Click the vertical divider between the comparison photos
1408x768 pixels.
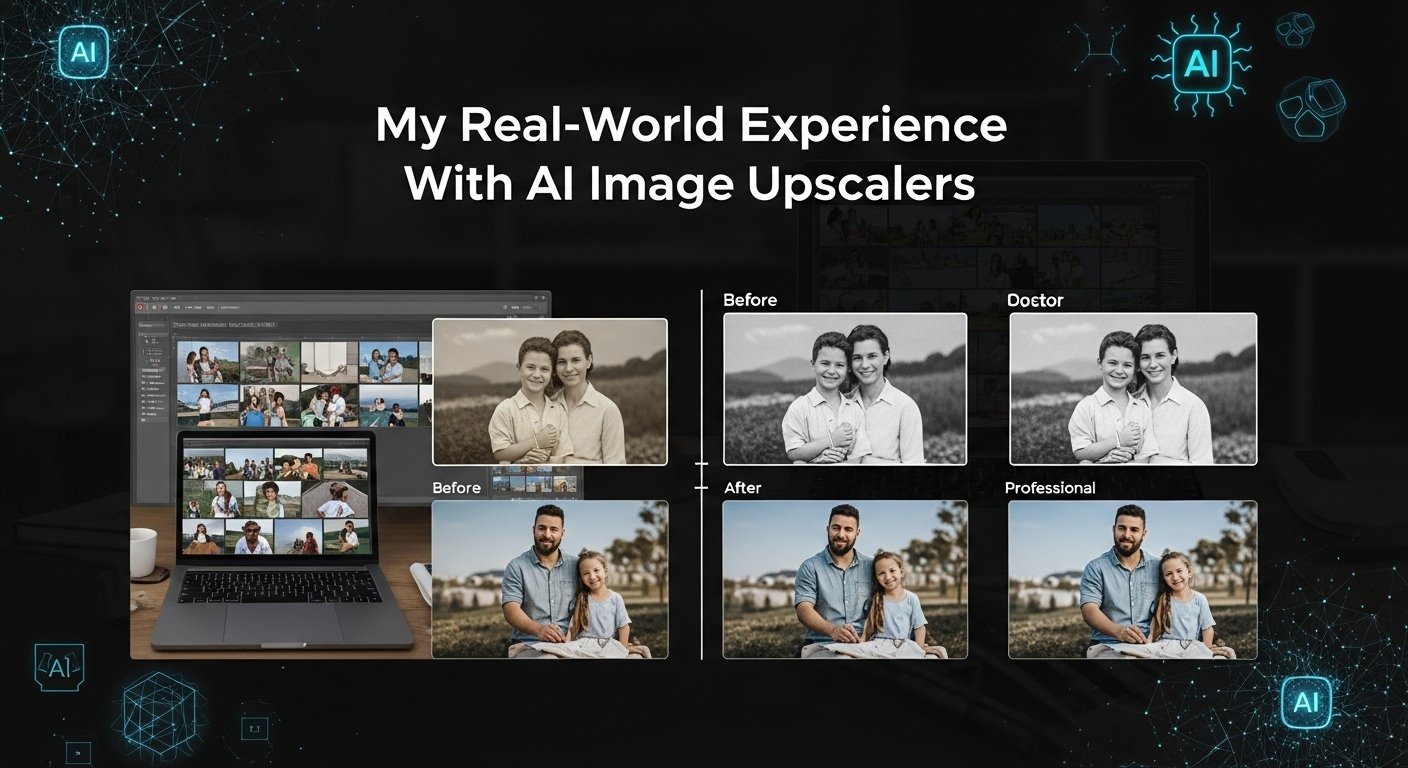point(703,480)
